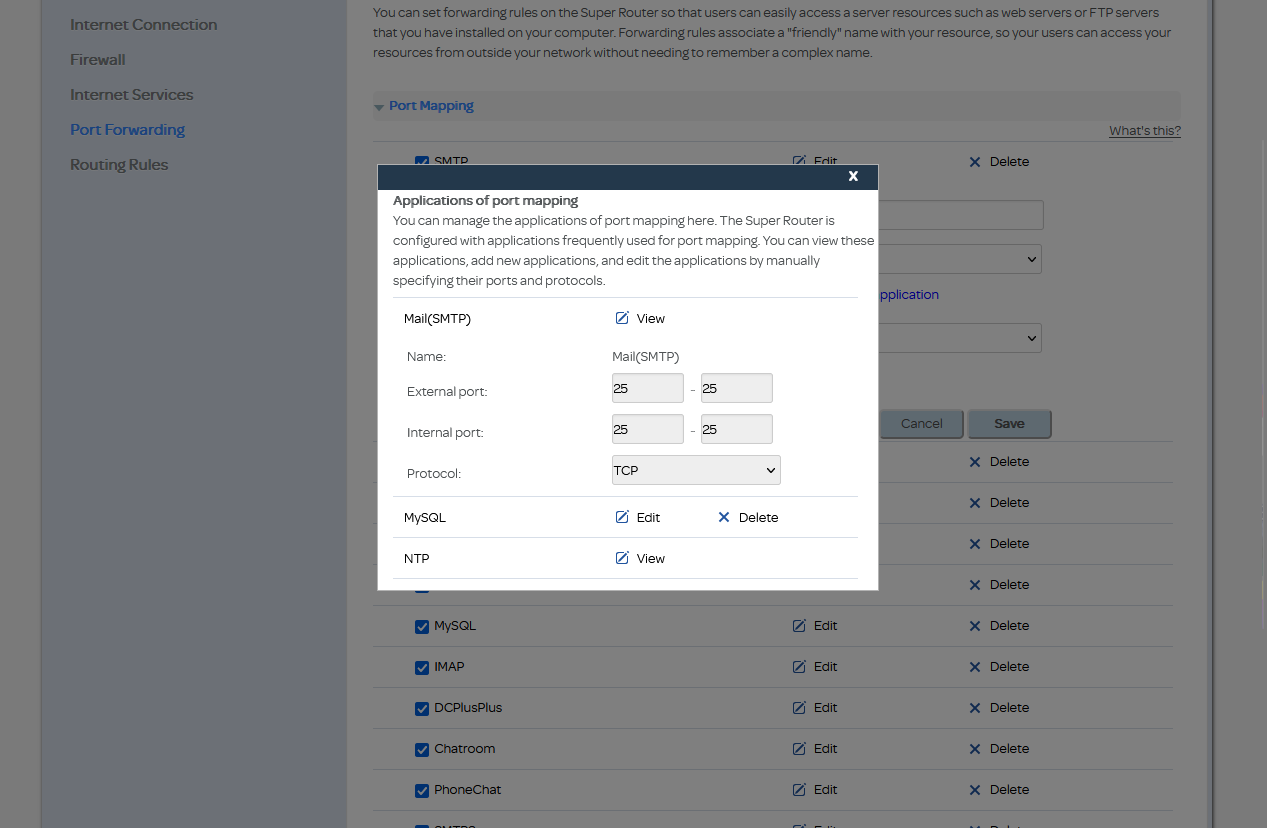Collapse the Port Mapping section
The image size is (1267, 828).
[x=379, y=107]
